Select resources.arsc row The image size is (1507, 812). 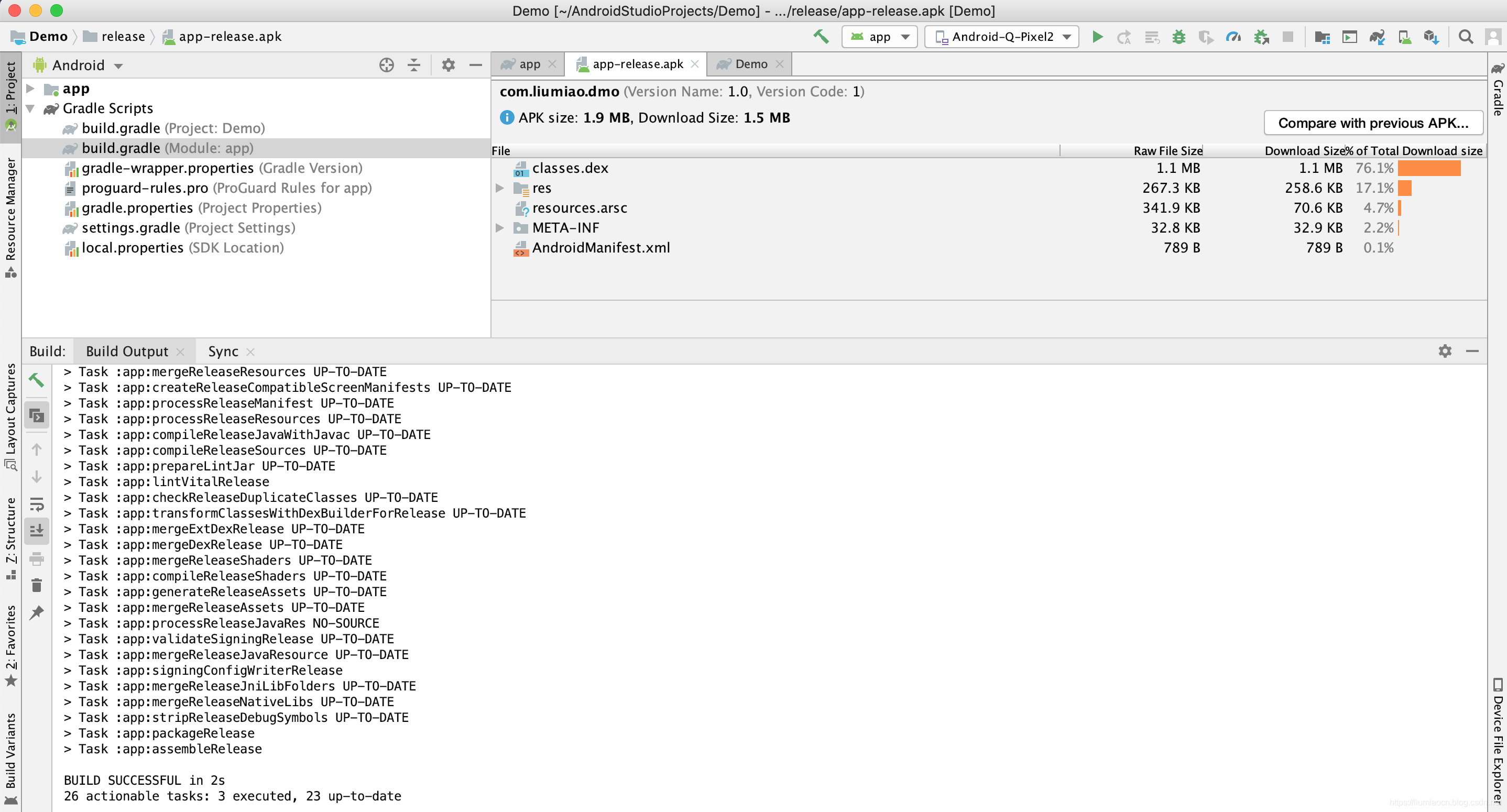point(989,207)
